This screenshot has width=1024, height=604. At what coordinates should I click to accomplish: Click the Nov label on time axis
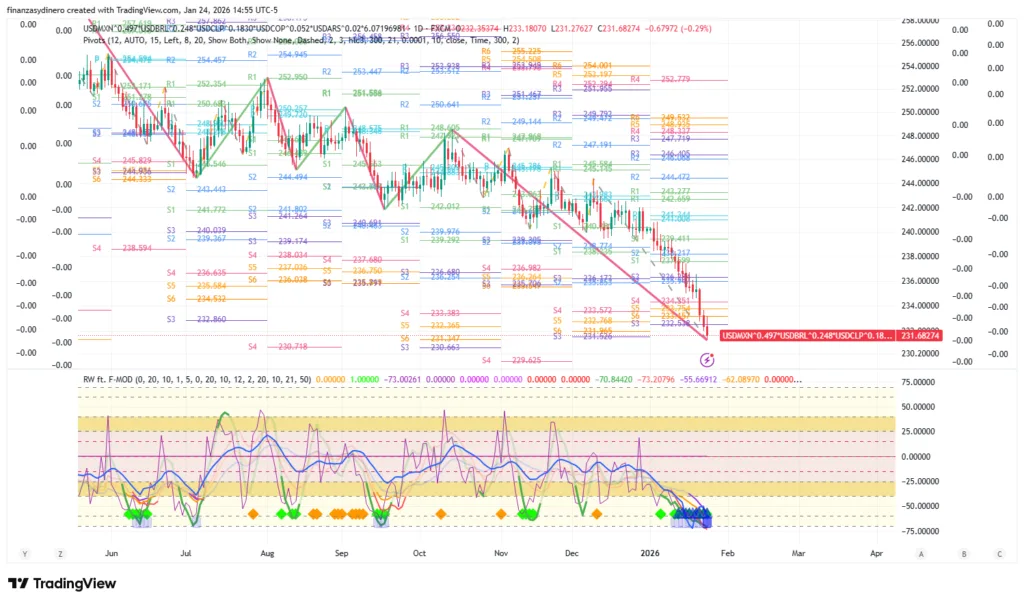coord(501,552)
